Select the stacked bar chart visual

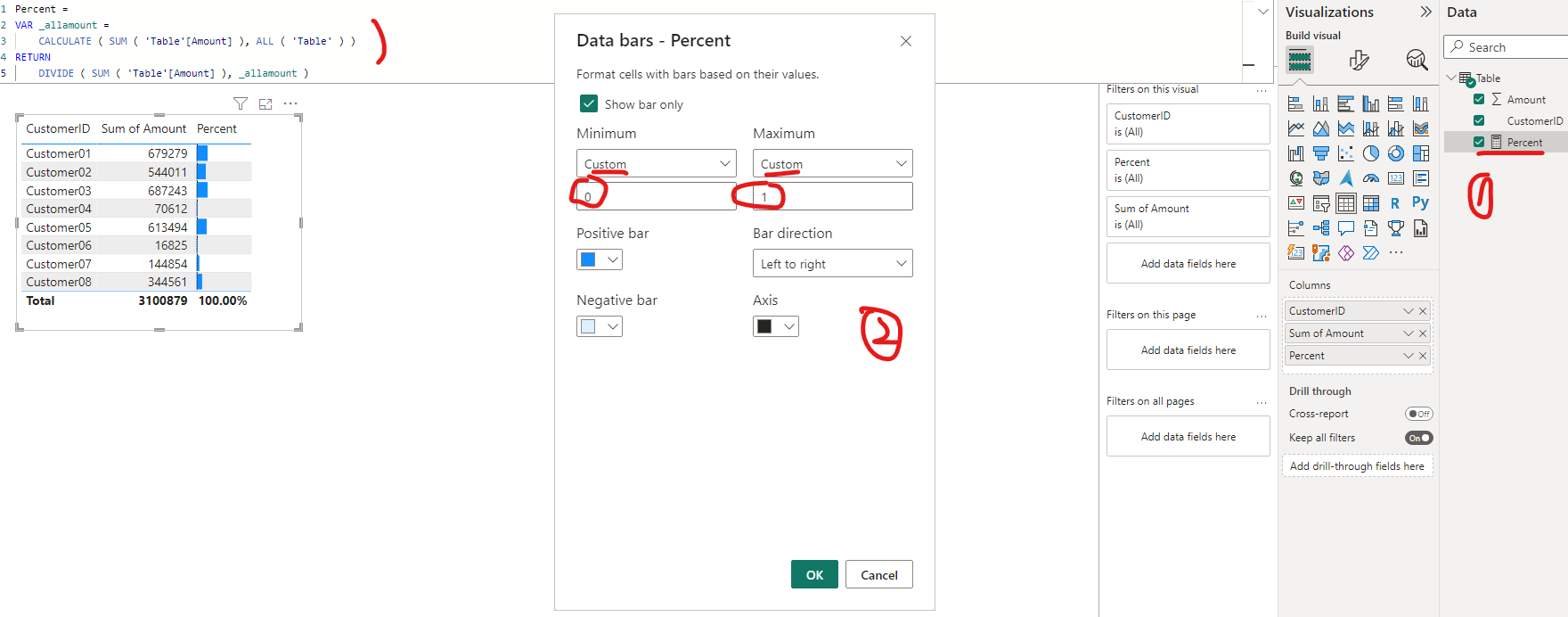click(x=1296, y=103)
